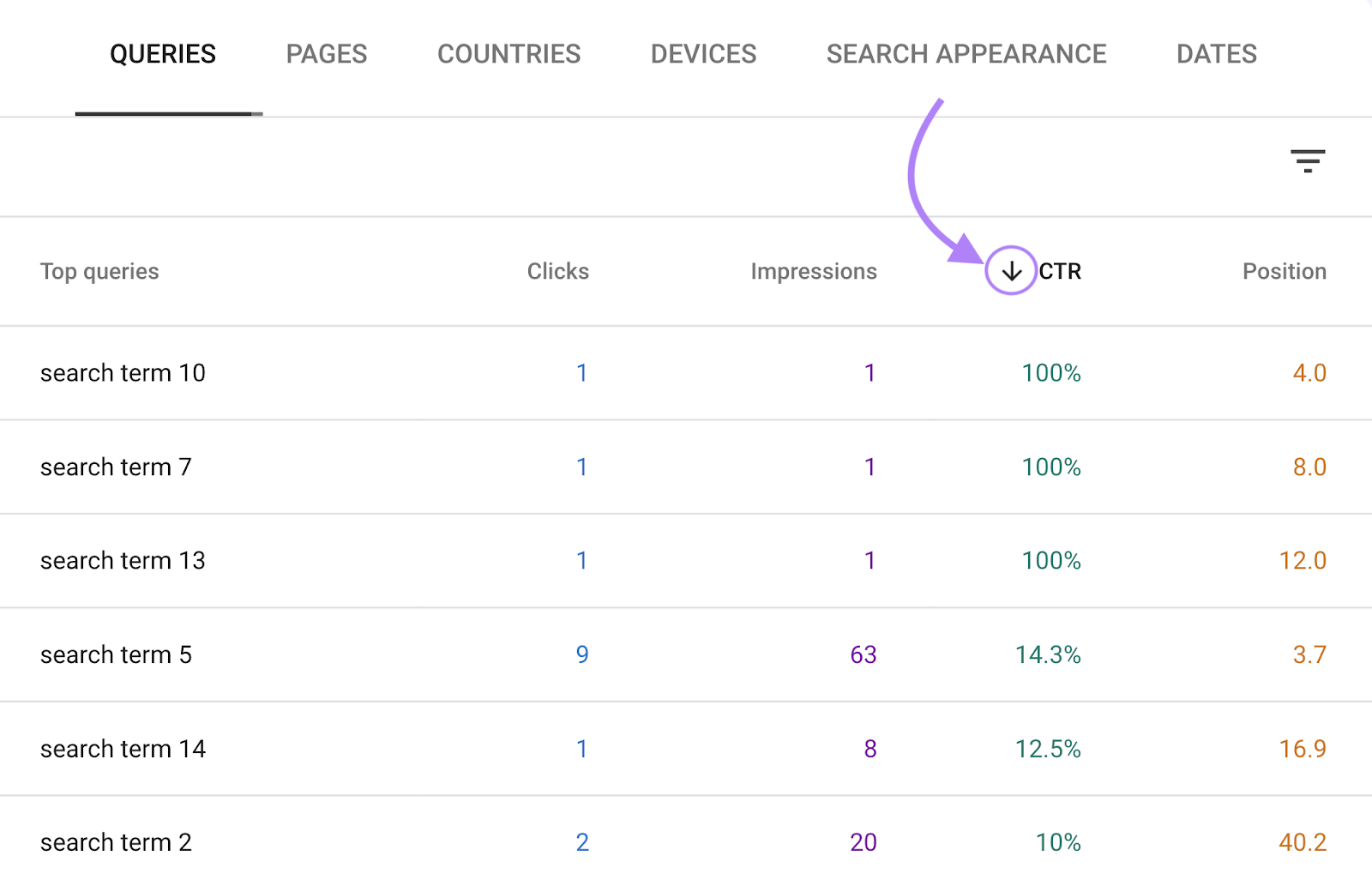Viewport: 1372px width, 886px height.
Task: View the Dates tab
Action: coord(1216,54)
